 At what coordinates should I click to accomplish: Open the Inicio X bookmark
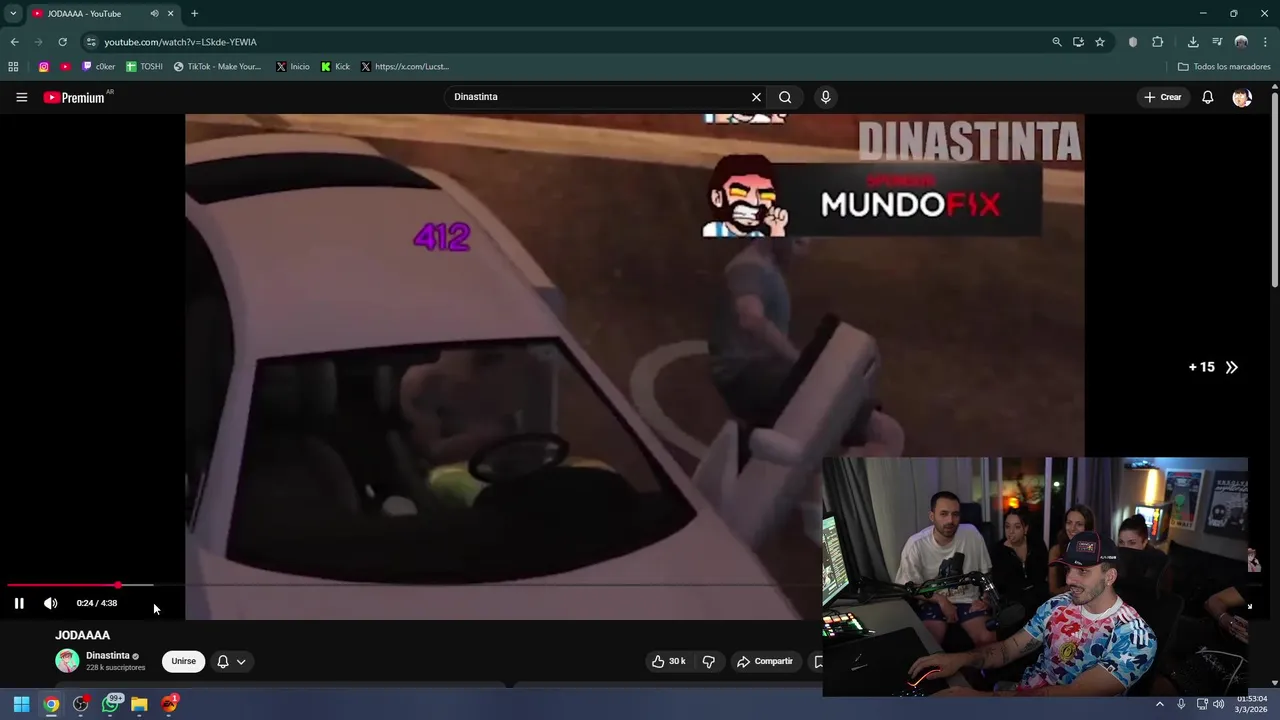292,67
